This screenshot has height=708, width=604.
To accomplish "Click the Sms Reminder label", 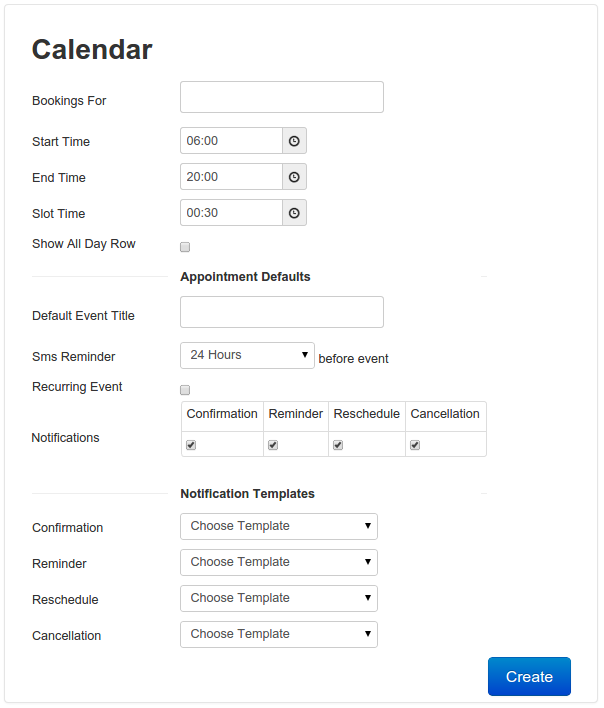I will coord(74,357).
